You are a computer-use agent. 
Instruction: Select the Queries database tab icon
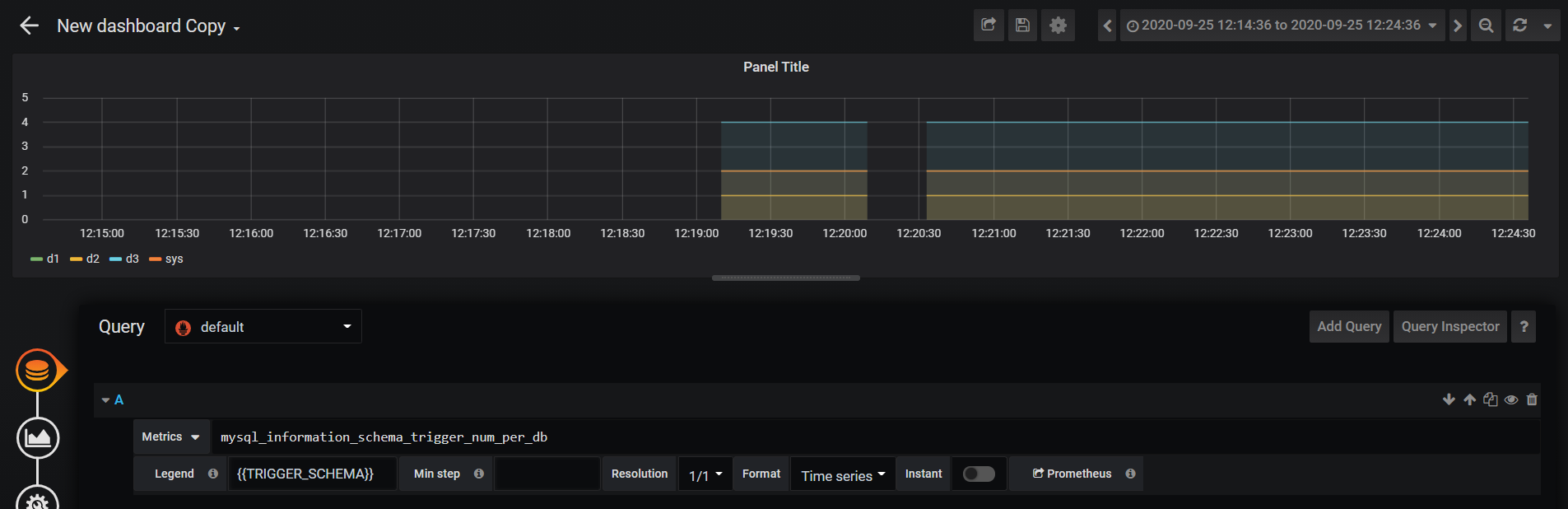tap(38, 371)
